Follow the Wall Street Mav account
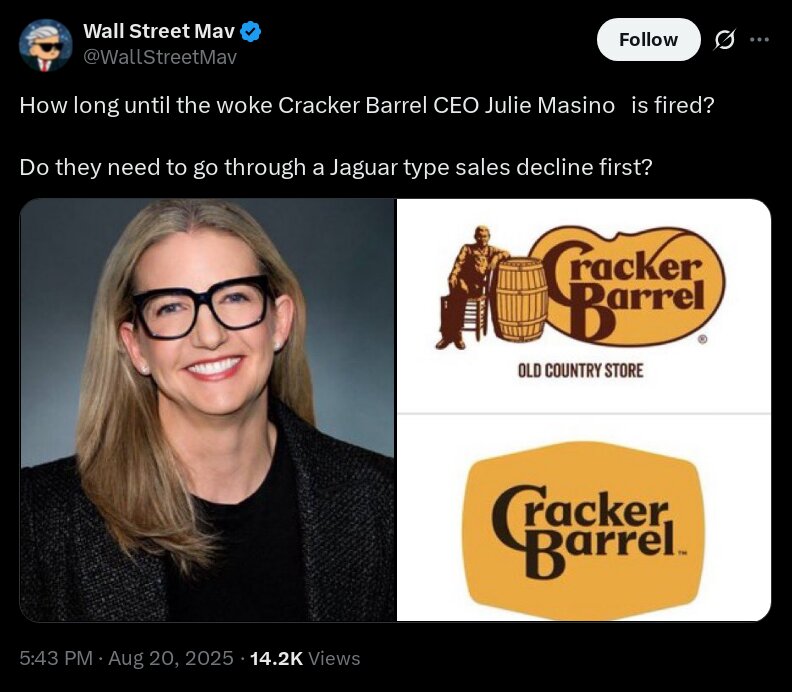The height and width of the screenshot is (692, 792). pos(649,39)
